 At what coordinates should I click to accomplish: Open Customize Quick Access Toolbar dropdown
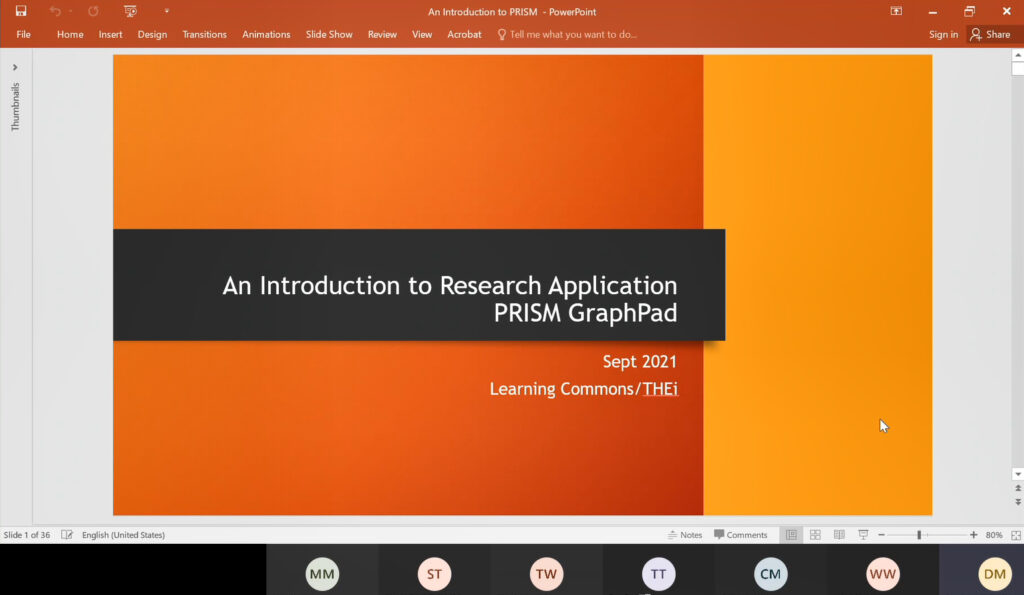point(167,11)
